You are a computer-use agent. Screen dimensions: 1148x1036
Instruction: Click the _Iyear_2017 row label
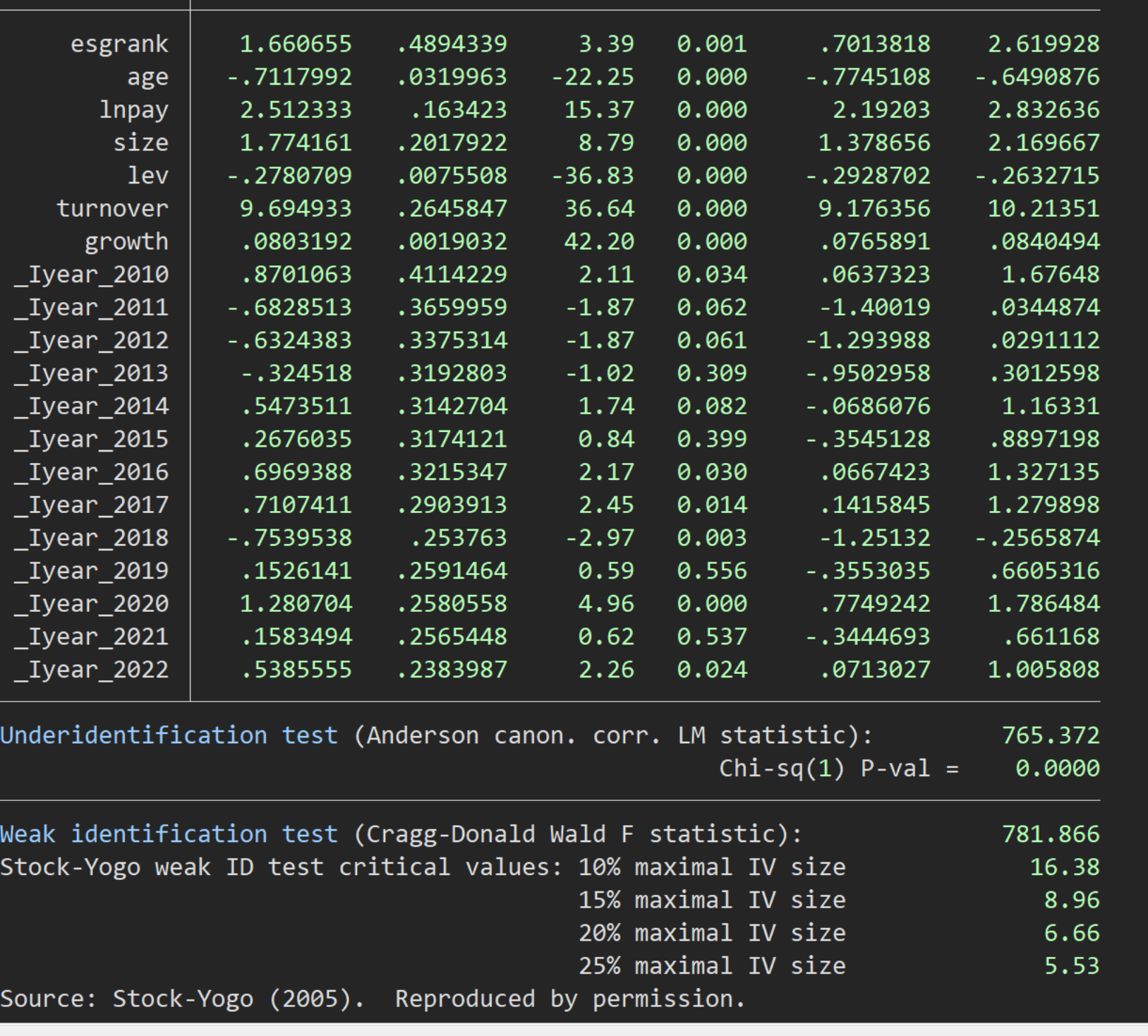(x=91, y=505)
